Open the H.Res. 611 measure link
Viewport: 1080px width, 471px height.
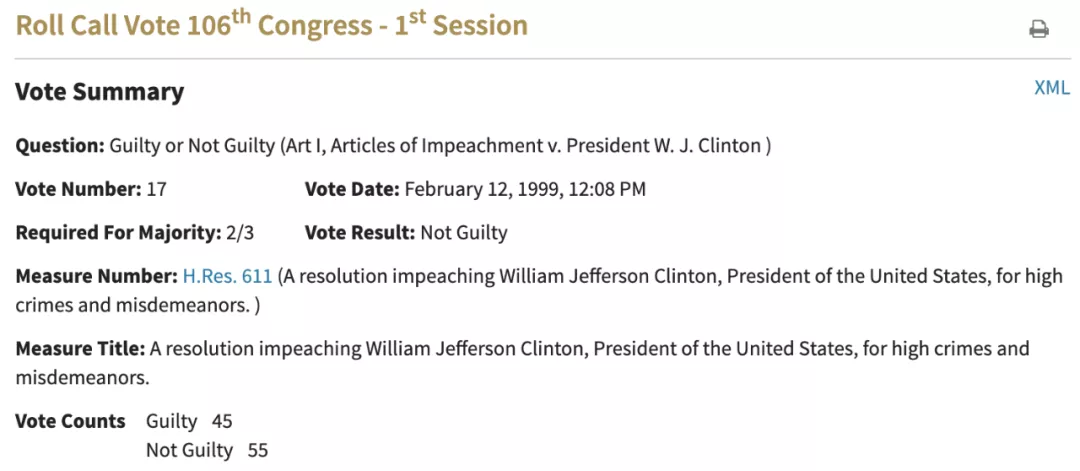(227, 277)
